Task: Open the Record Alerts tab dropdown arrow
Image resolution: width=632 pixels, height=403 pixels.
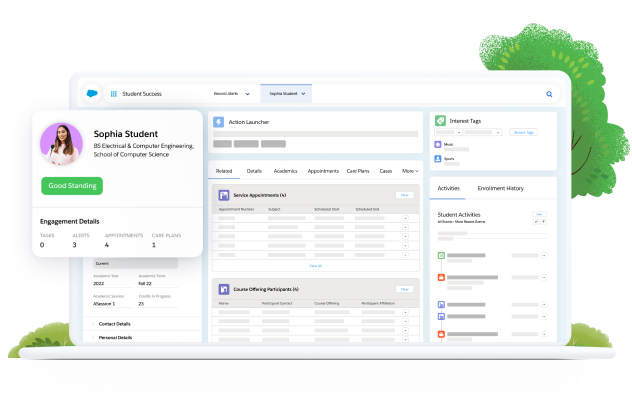Action: pos(247,94)
